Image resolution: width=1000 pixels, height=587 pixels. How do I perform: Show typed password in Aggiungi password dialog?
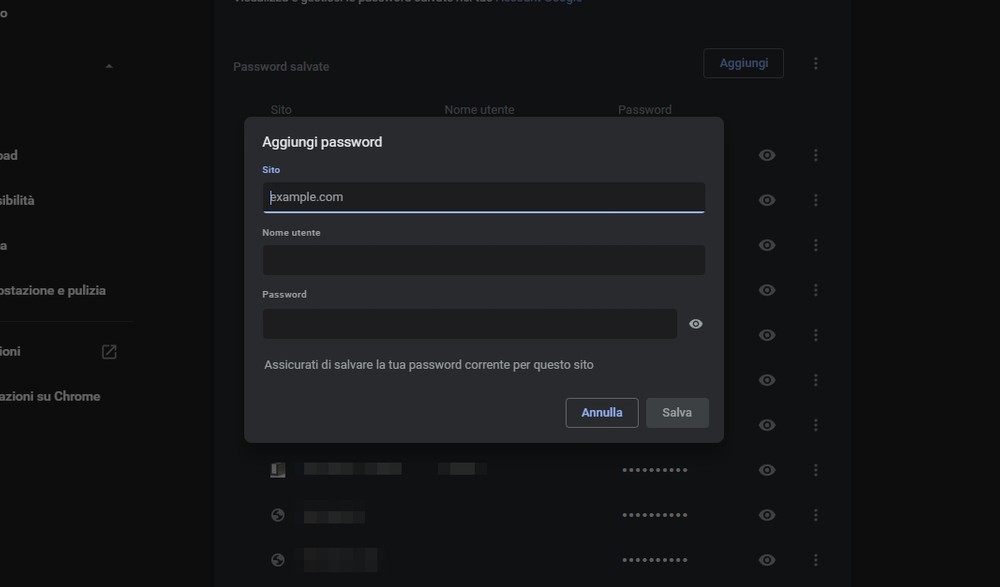(696, 324)
